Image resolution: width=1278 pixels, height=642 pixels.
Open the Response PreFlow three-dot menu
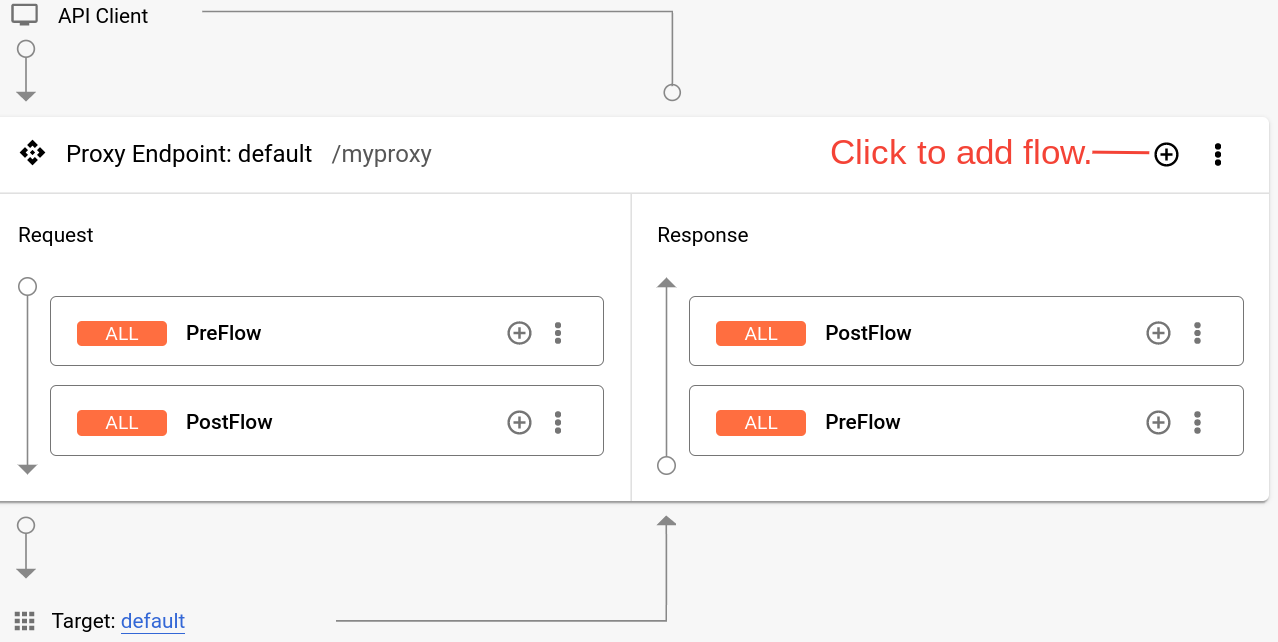[1197, 421]
